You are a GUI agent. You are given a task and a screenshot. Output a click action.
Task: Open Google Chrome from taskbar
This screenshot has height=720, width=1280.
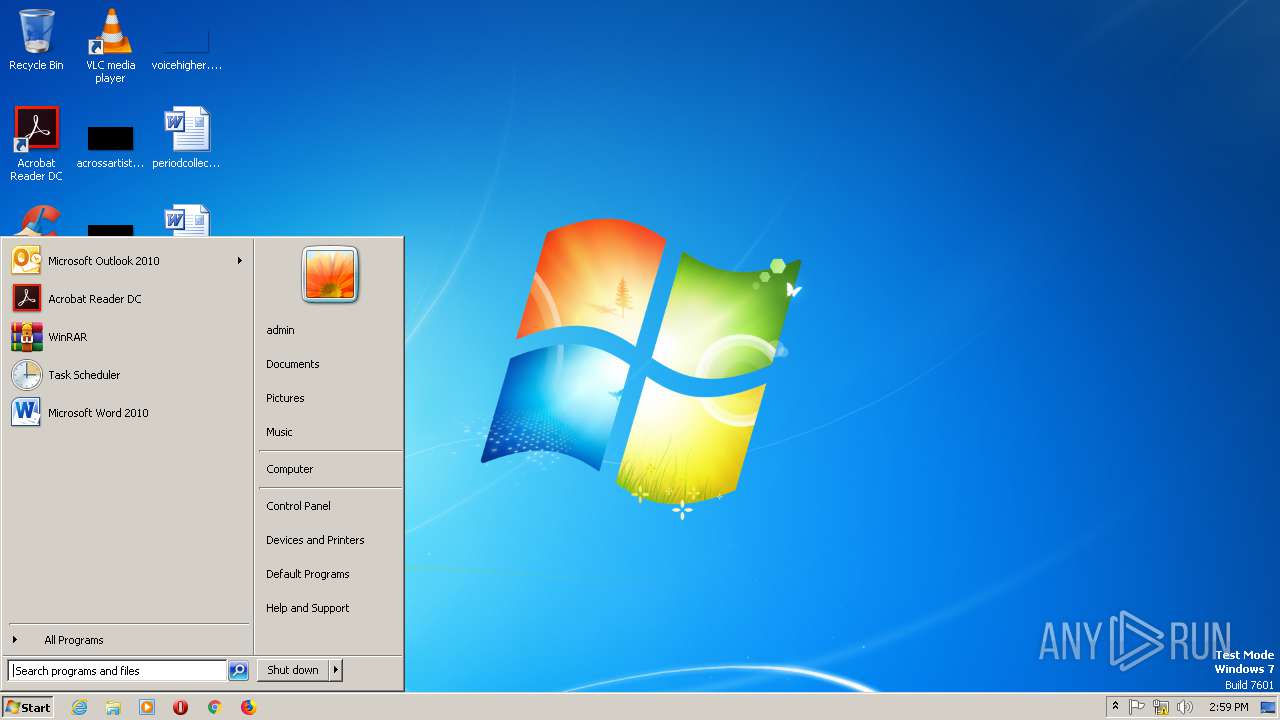[x=214, y=707]
